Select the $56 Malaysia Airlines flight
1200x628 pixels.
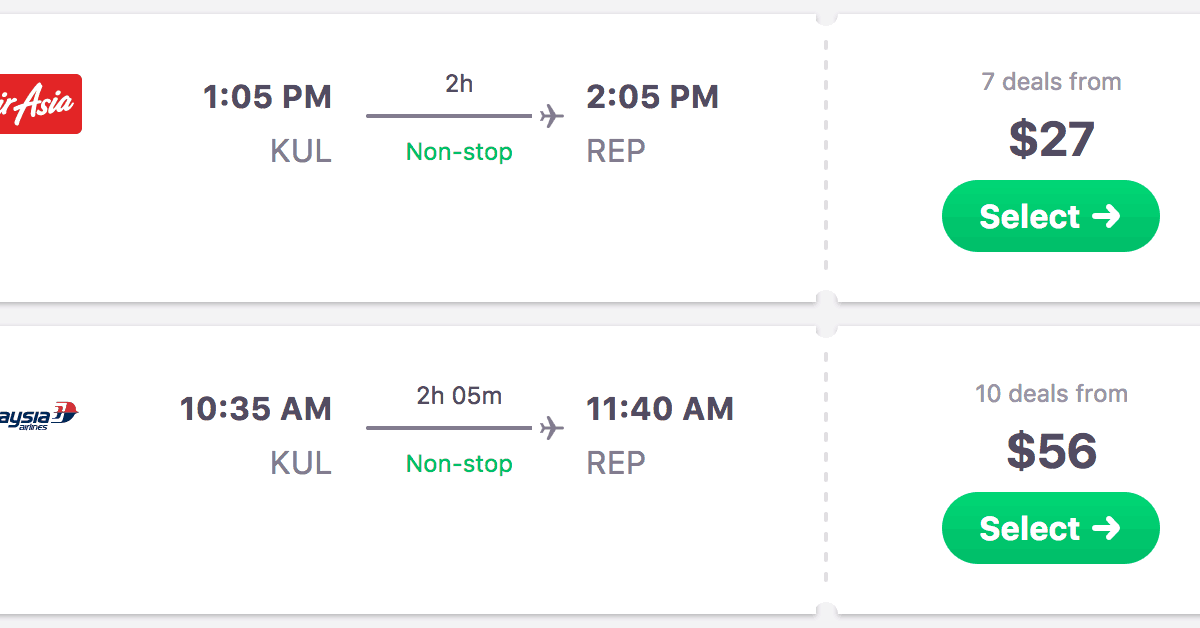(x=1050, y=528)
